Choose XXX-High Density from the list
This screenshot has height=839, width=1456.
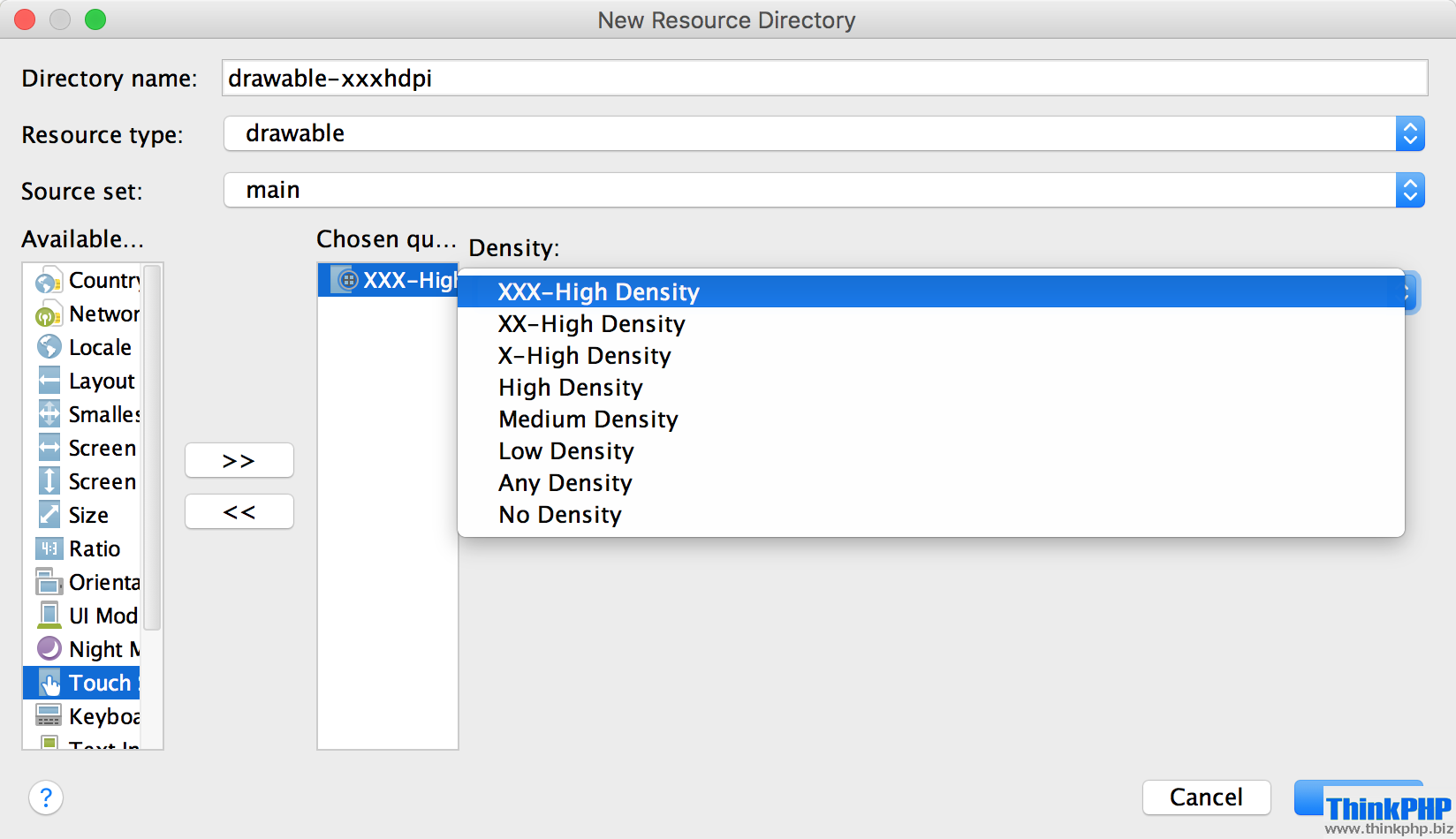931,291
